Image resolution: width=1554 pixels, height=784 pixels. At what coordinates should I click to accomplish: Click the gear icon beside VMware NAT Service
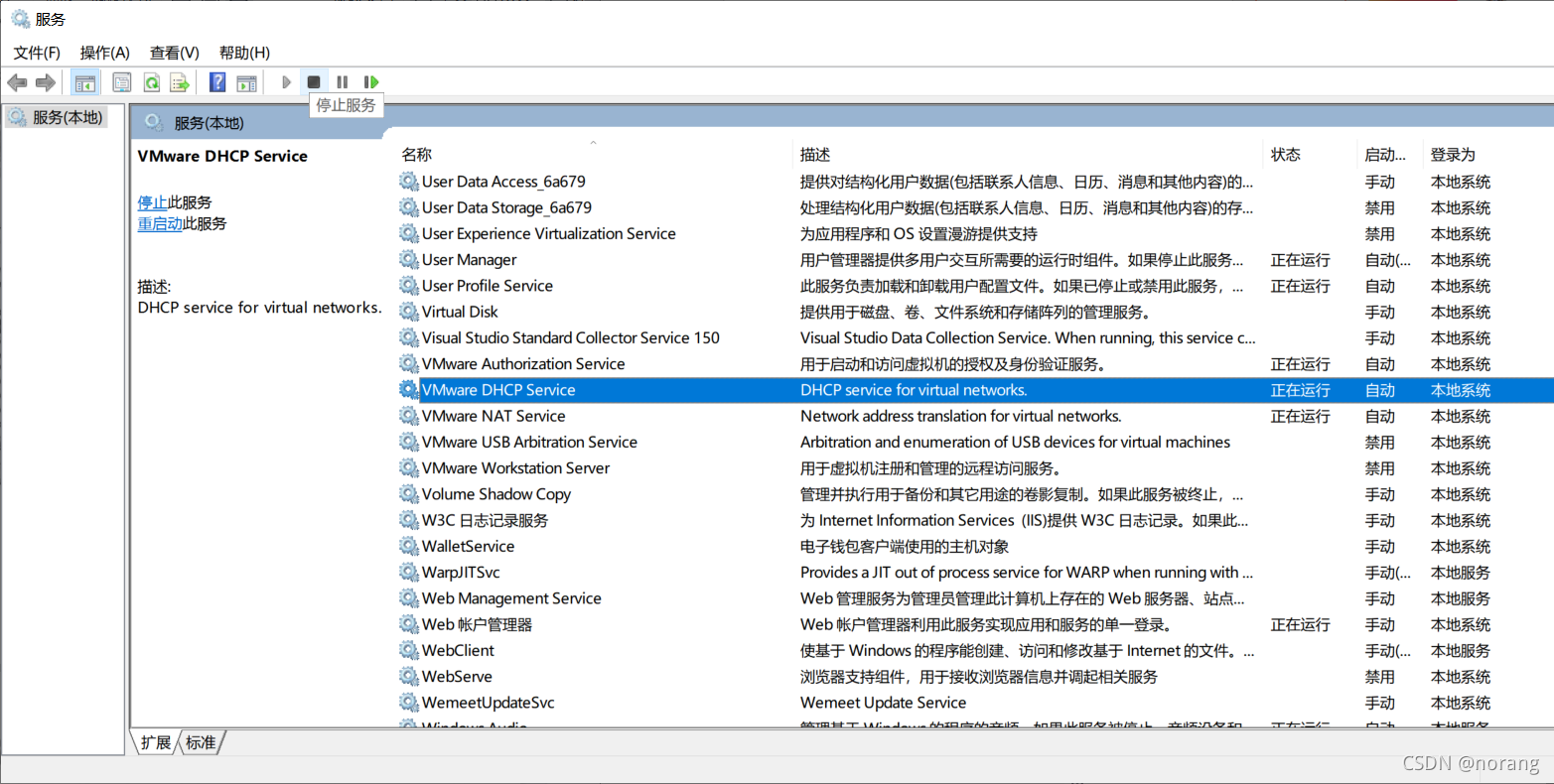(x=409, y=416)
